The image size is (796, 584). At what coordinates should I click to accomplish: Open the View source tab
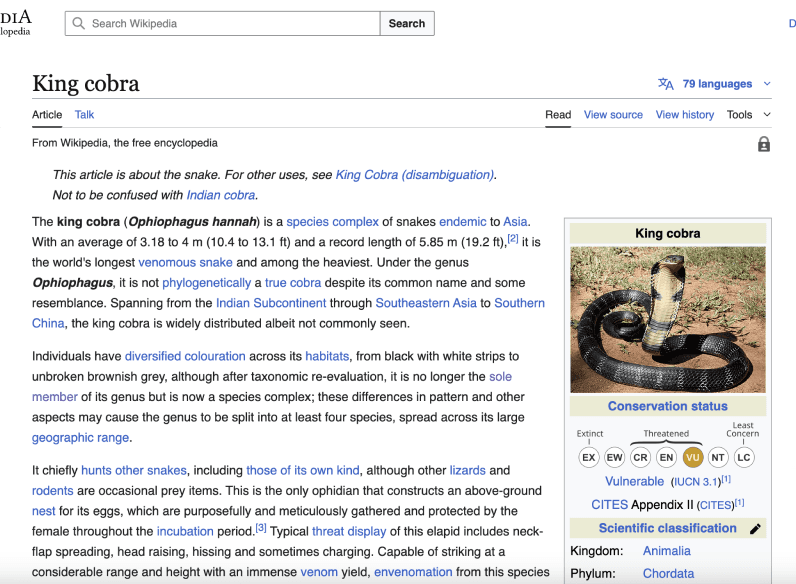click(613, 115)
